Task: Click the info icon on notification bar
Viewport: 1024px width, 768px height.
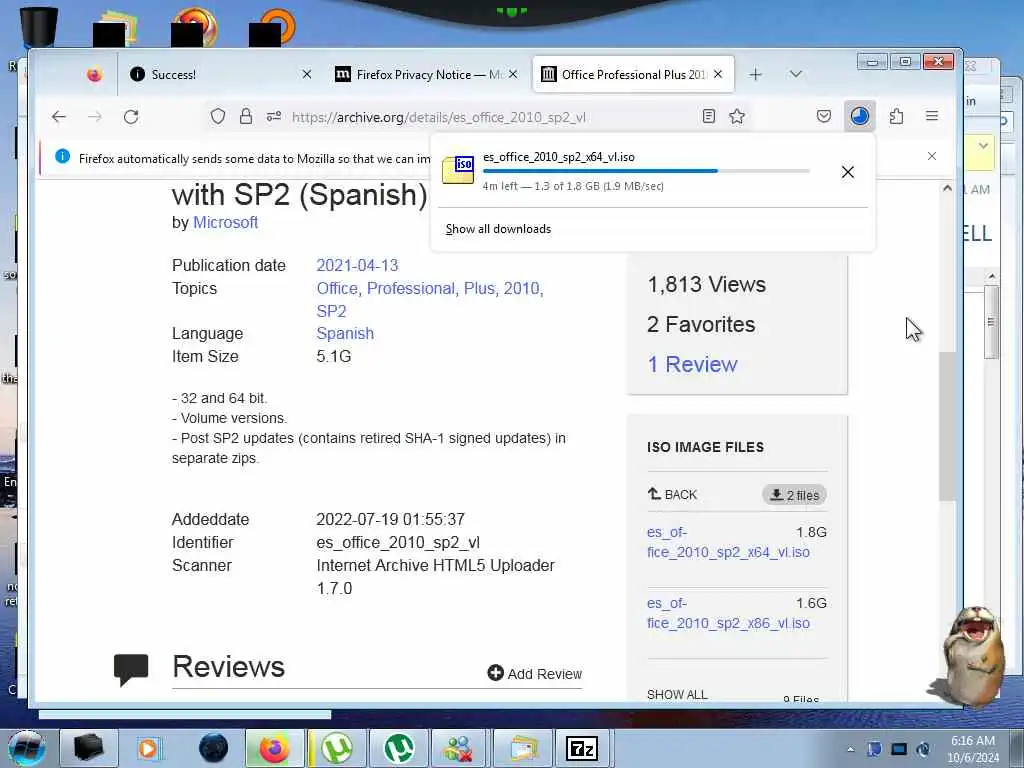Action: coord(63,156)
